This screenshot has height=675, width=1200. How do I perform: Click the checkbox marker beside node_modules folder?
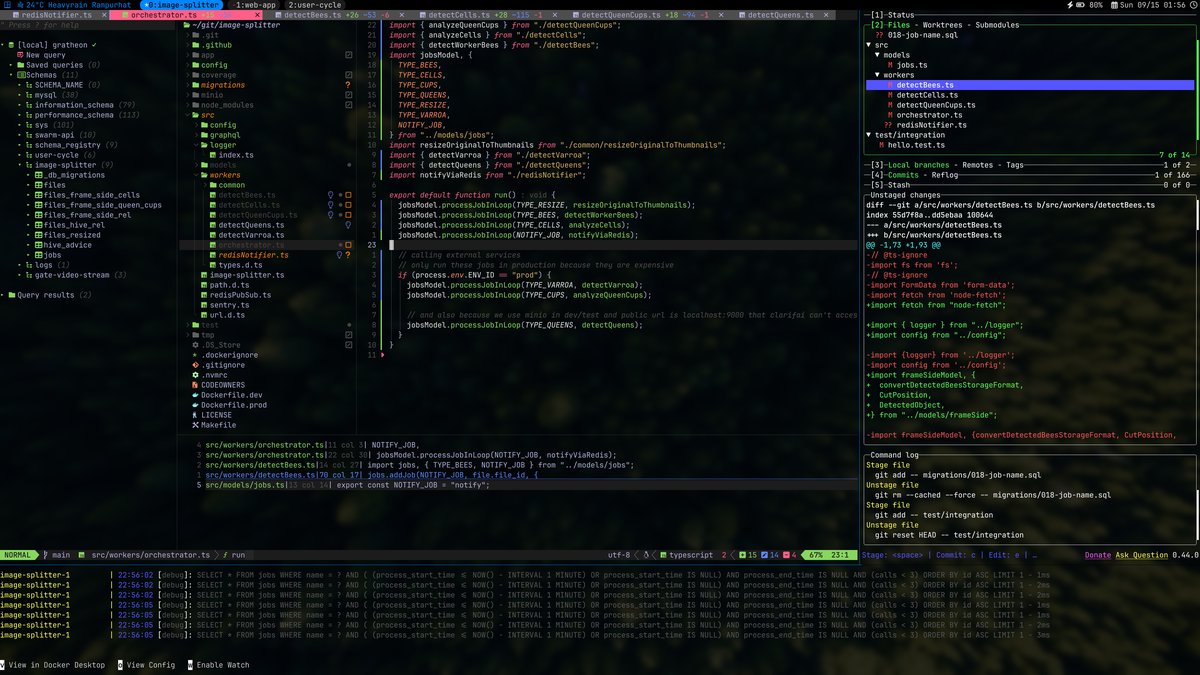coord(348,105)
